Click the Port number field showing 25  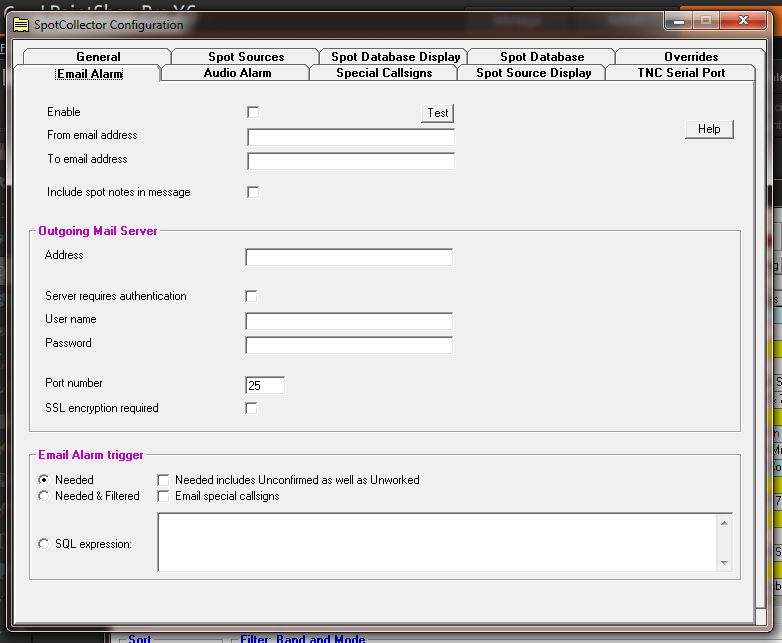[x=265, y=385]
